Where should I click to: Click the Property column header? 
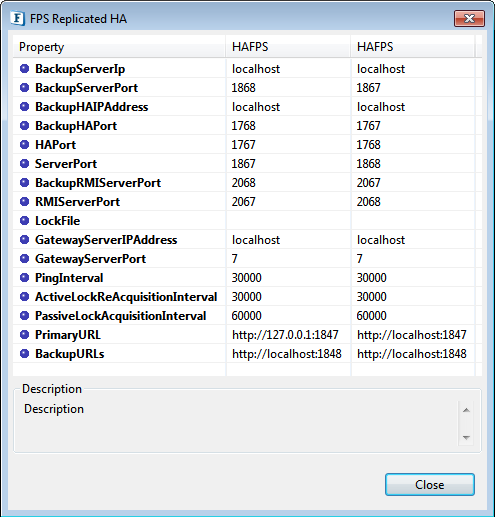pyautogui.click(x=119, y=47)
